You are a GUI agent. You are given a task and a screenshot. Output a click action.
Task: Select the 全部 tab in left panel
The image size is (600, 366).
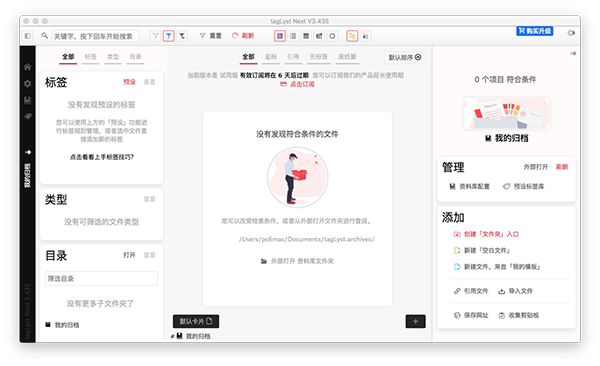tap(68, 57)
